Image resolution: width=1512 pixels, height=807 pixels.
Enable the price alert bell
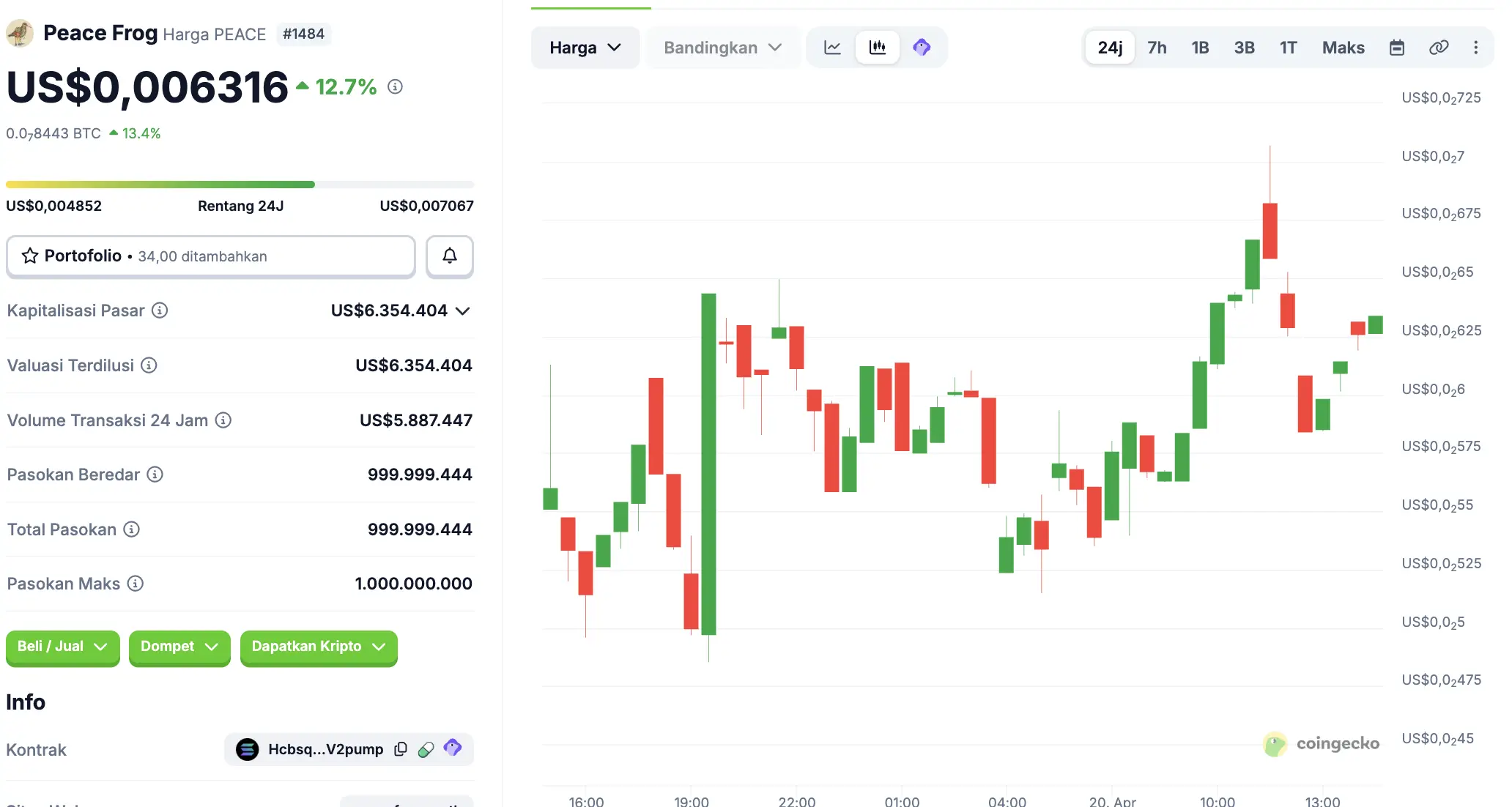click(x=449, y=256)
